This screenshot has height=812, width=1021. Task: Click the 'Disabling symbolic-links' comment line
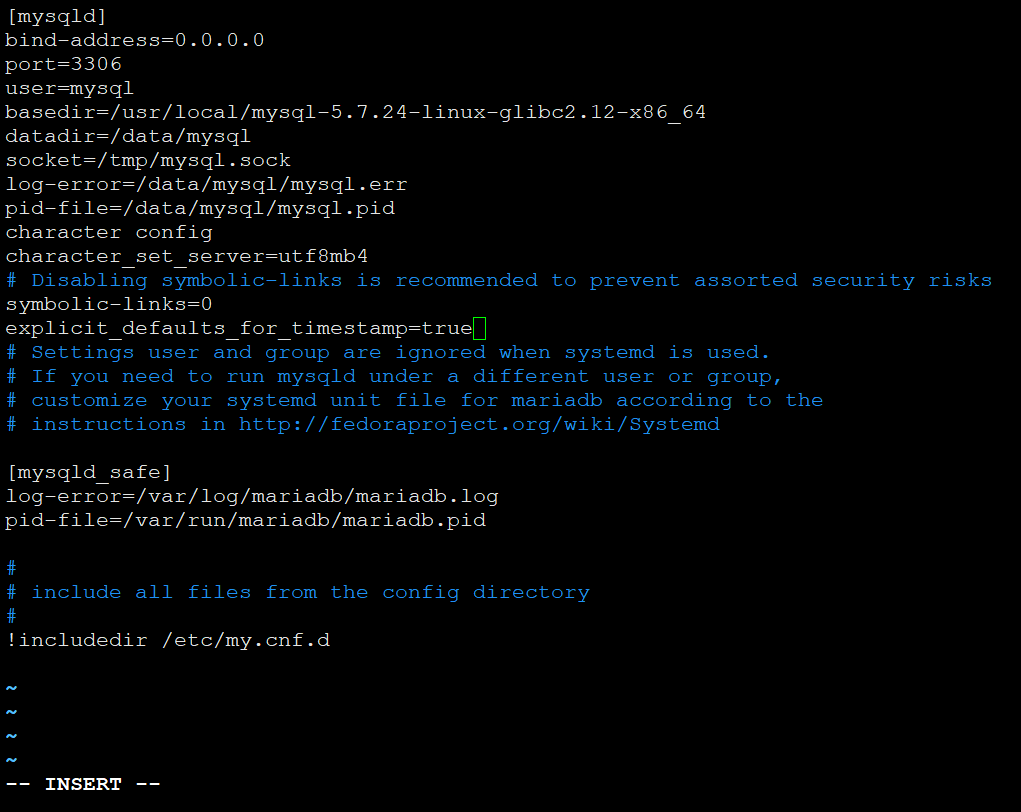coord(499,281)
